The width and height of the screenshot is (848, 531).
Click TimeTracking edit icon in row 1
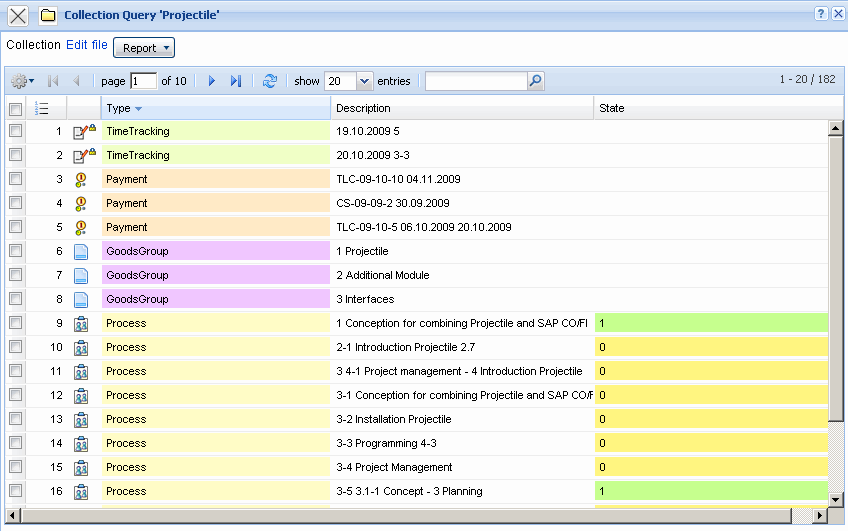point(83,131)
